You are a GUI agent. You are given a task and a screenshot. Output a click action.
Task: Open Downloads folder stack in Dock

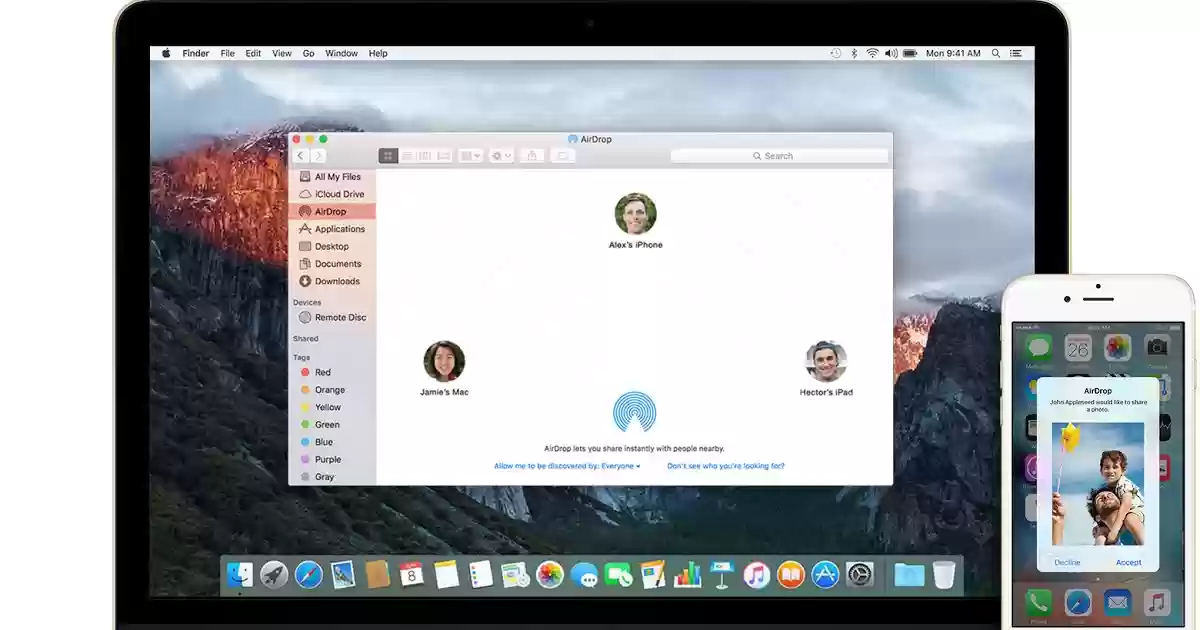tap(909, 575)
